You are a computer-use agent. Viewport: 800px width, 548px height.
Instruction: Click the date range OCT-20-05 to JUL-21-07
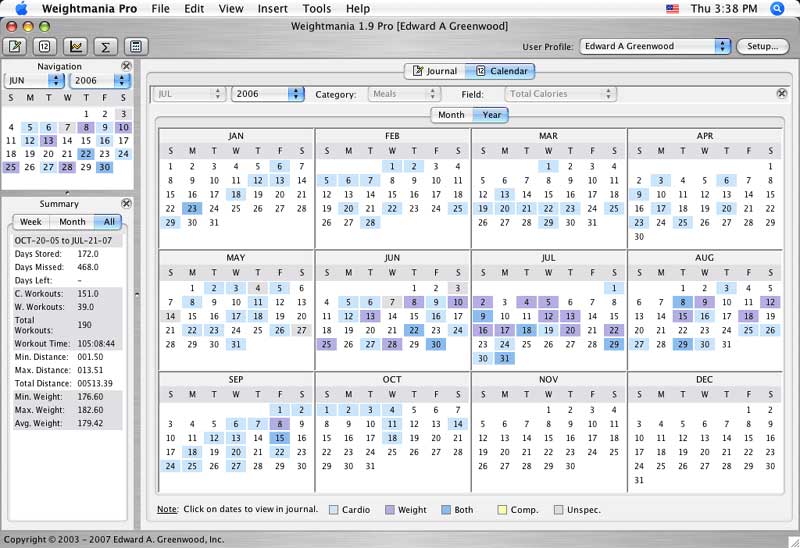[x=63, y=240]
